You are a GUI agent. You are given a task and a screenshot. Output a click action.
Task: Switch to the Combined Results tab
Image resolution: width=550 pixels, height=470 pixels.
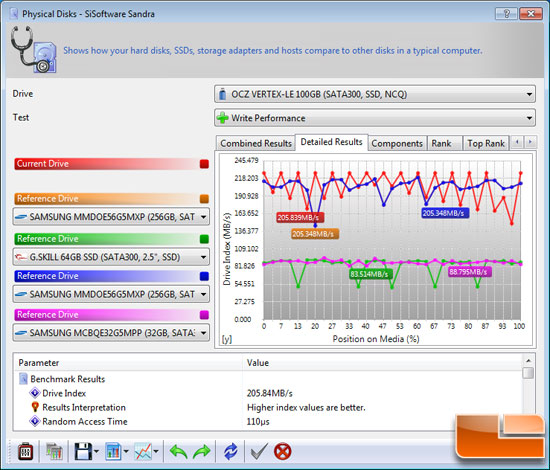(x=256, y=143)
